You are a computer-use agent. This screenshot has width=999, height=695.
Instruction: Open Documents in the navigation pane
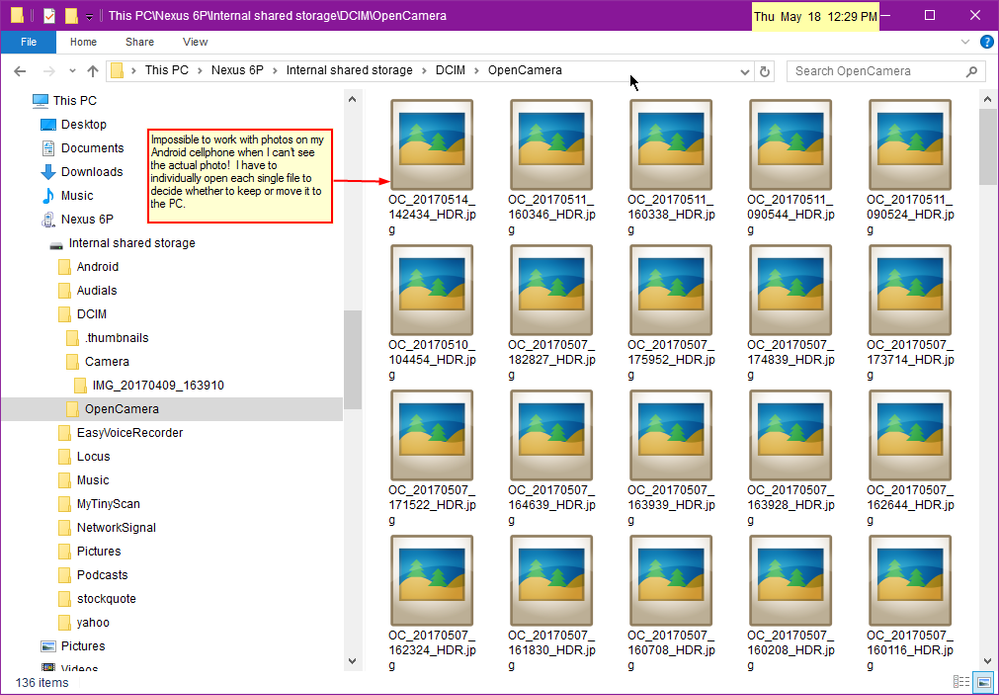(x=92, y=148)
